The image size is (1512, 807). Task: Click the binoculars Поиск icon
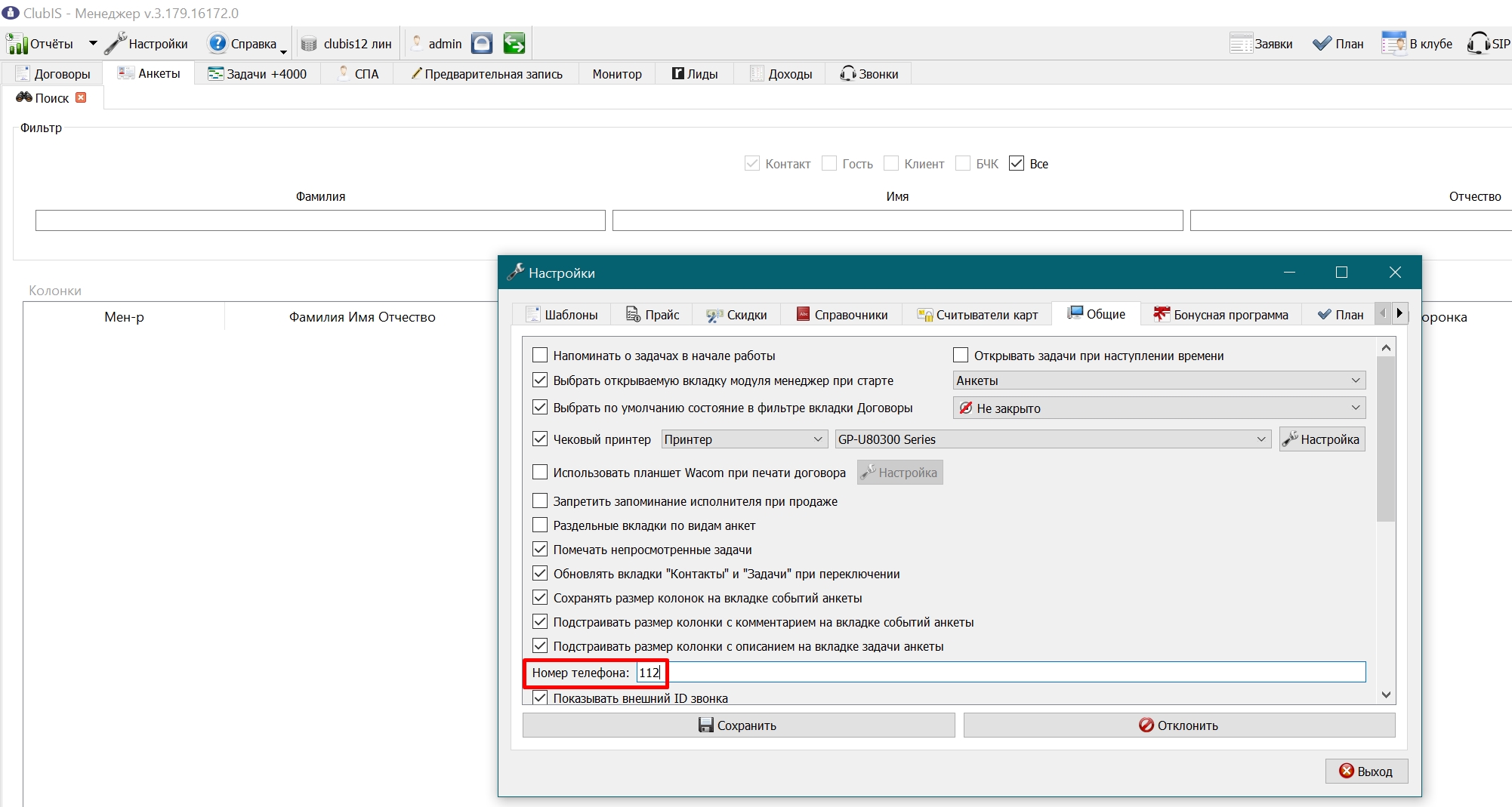coord(24,97)
